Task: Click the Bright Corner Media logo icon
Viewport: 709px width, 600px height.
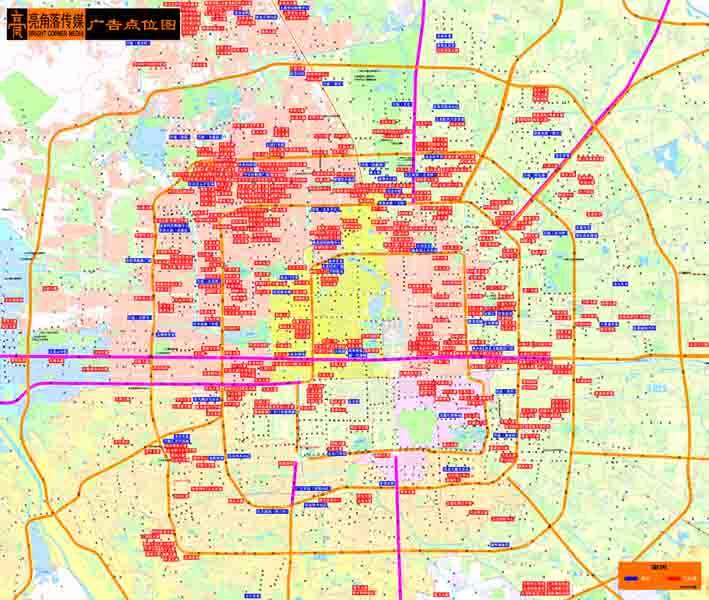Action: click(16, 25)
